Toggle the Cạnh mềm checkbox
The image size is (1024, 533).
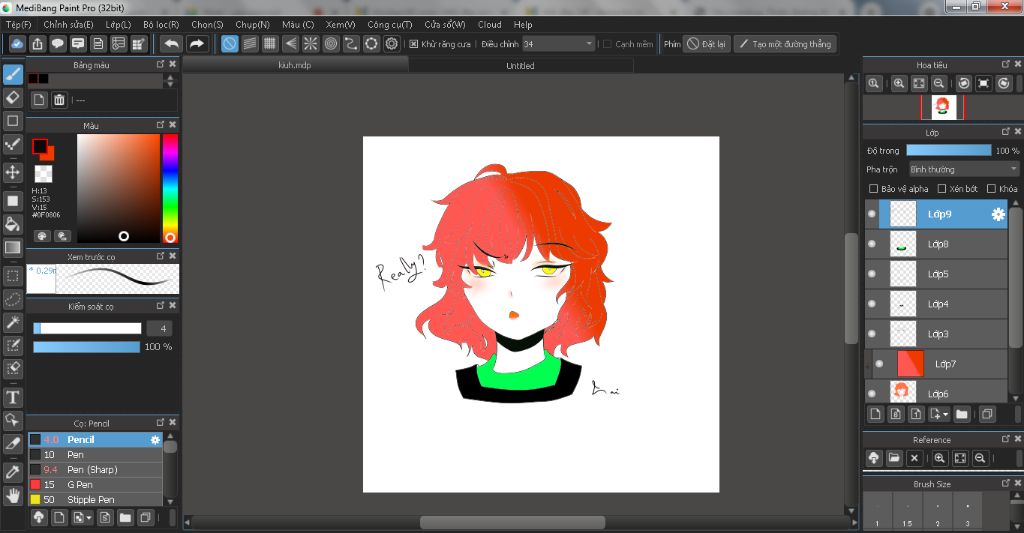[x=607, y=44]
